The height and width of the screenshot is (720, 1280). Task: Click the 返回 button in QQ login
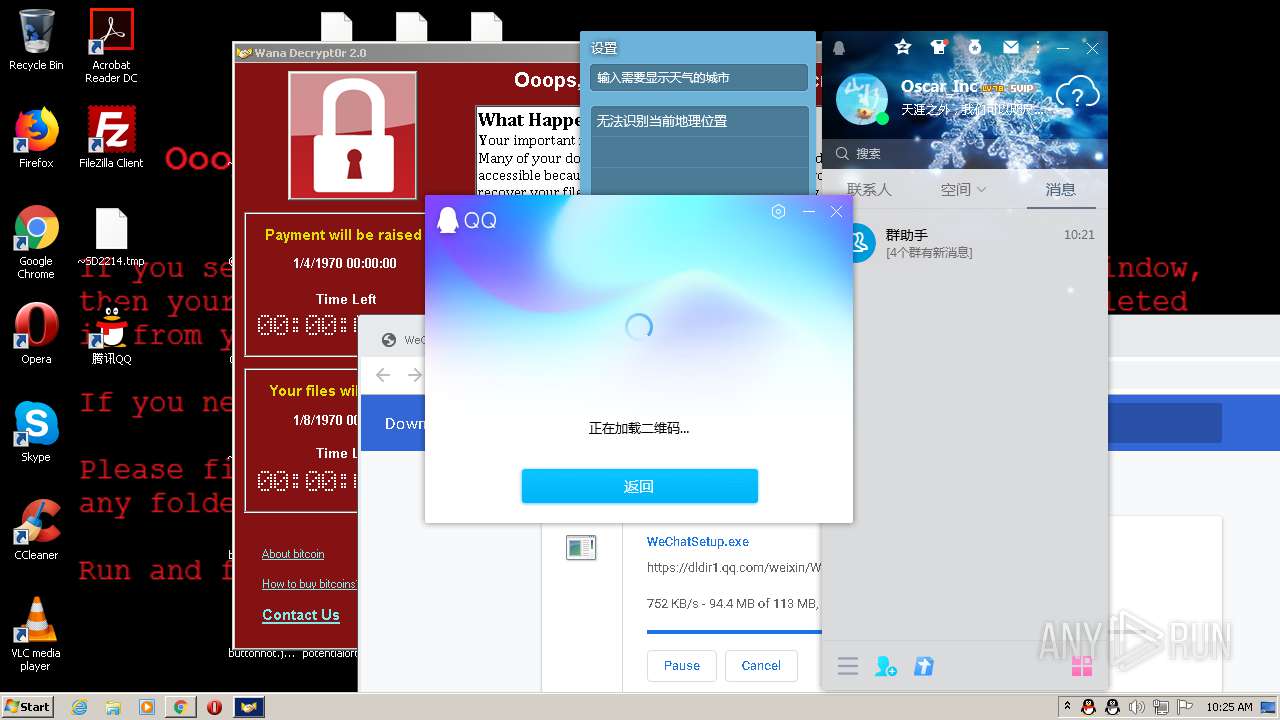(640, 486)
